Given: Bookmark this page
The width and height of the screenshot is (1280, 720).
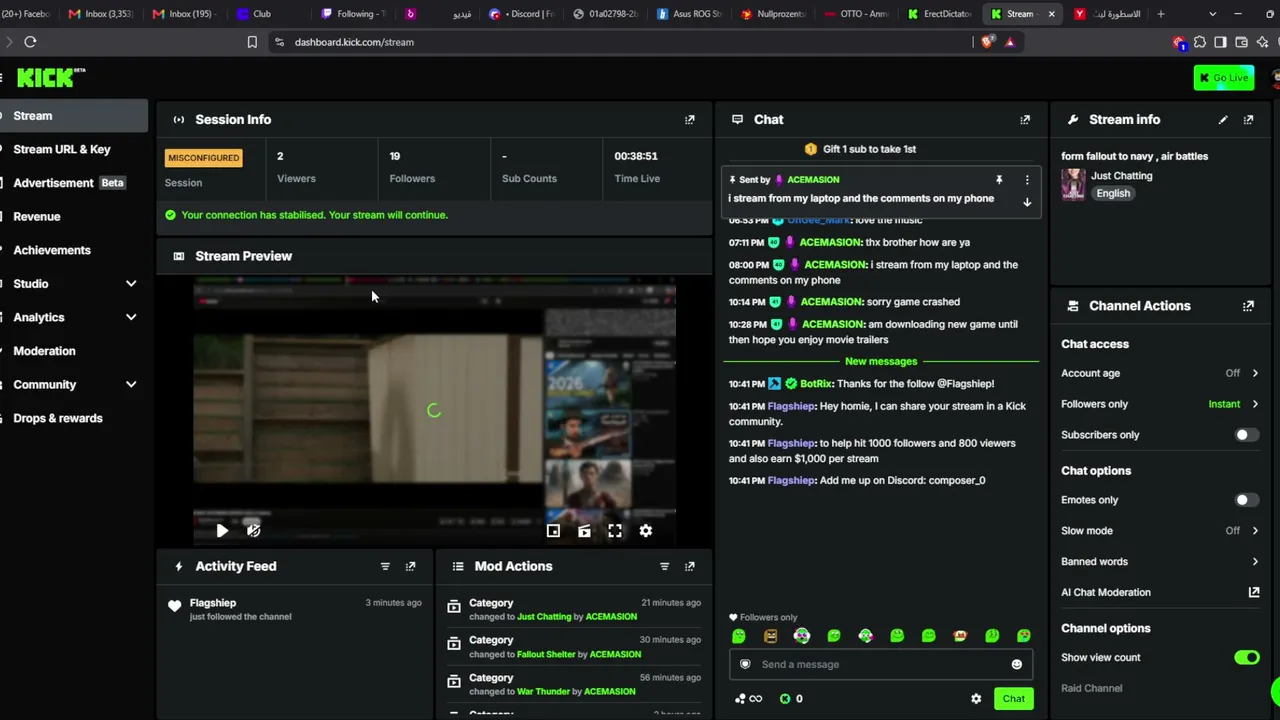Looking at the screenshot, I should (252, 42).
